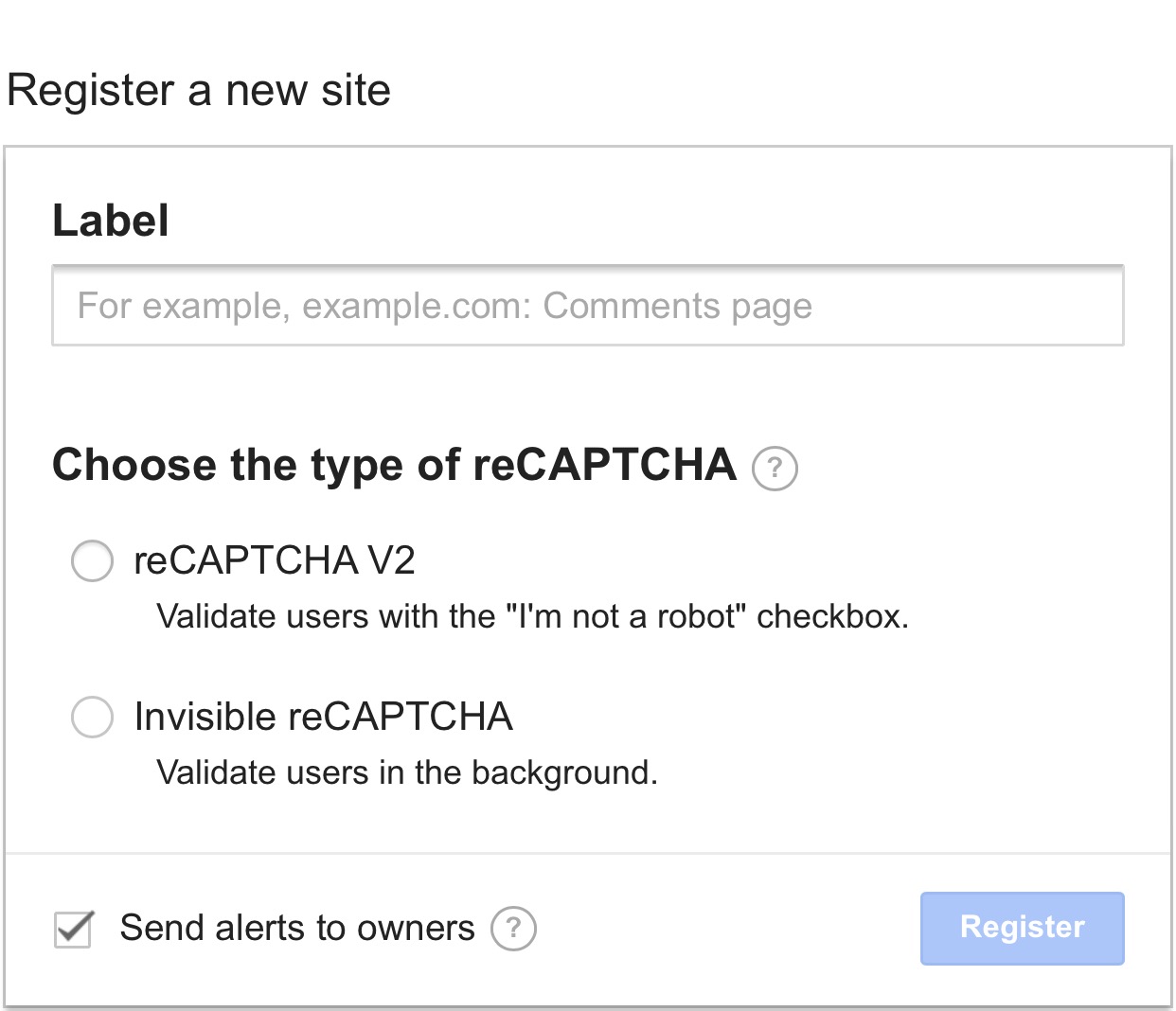Screen dimensions: 1176x1011
Task: Click the bold "Label" heading
Action: 111,221
